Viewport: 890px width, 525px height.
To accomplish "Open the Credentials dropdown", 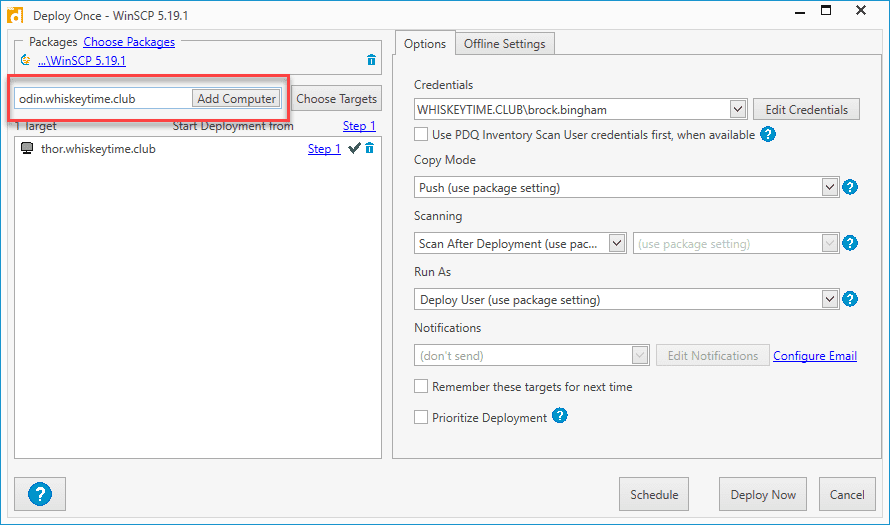I will point(737,109).
